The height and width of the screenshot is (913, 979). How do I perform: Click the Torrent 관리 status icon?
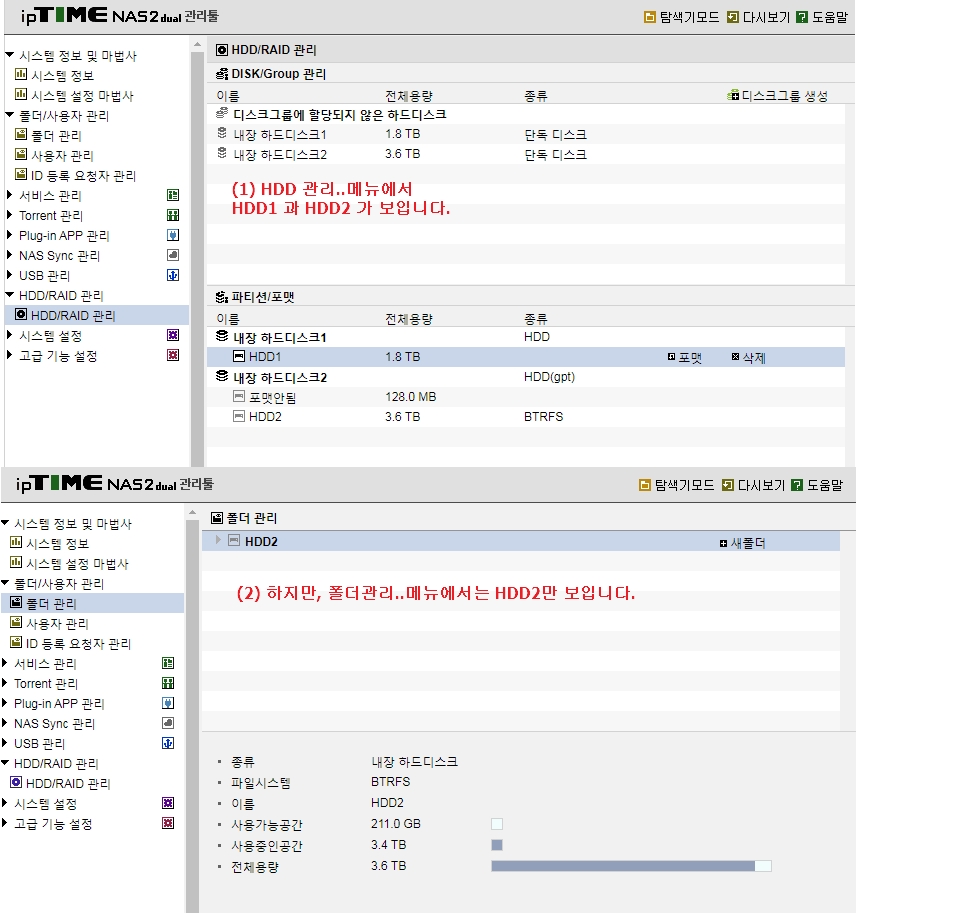point(173,215)
